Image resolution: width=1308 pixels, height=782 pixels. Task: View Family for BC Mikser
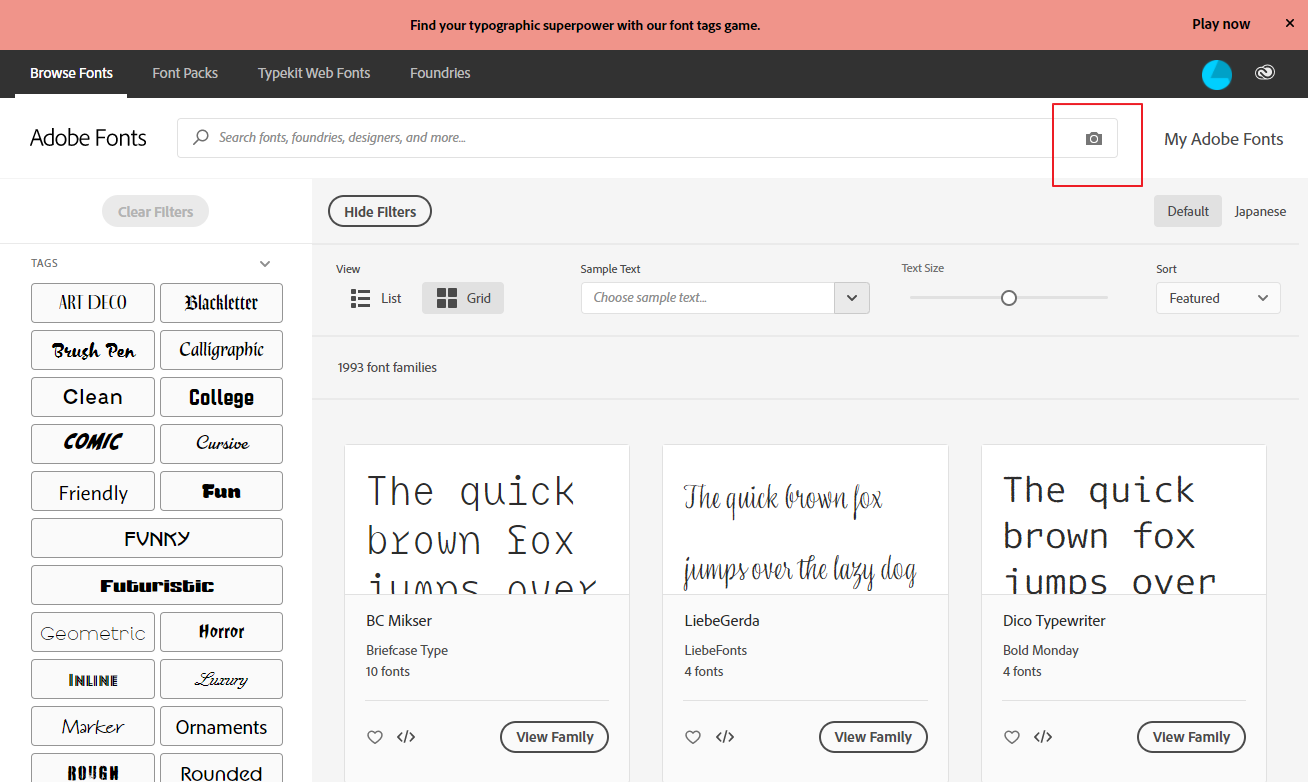554,737
